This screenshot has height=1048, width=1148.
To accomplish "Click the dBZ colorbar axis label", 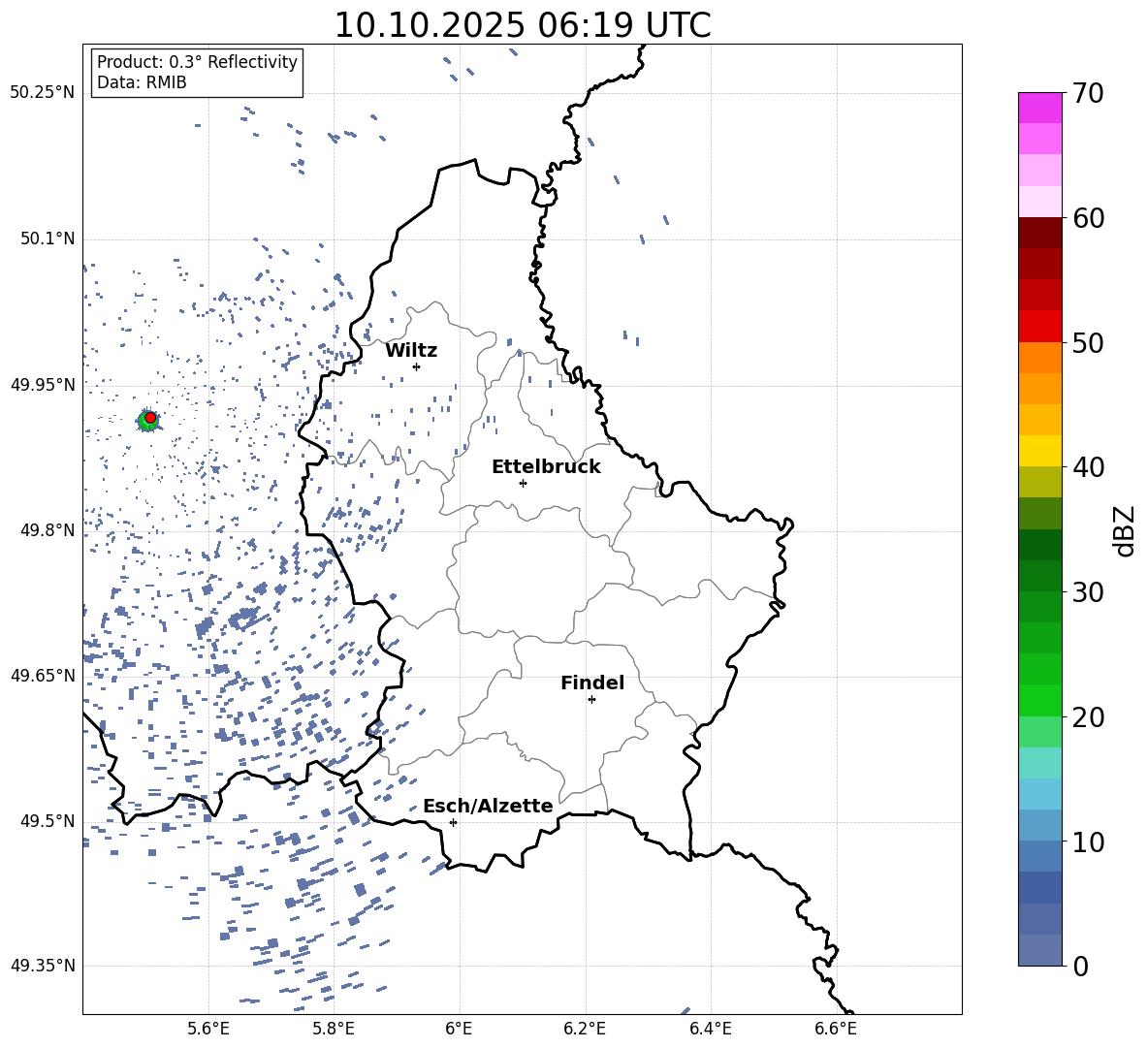I will (x=1126, y=530).
